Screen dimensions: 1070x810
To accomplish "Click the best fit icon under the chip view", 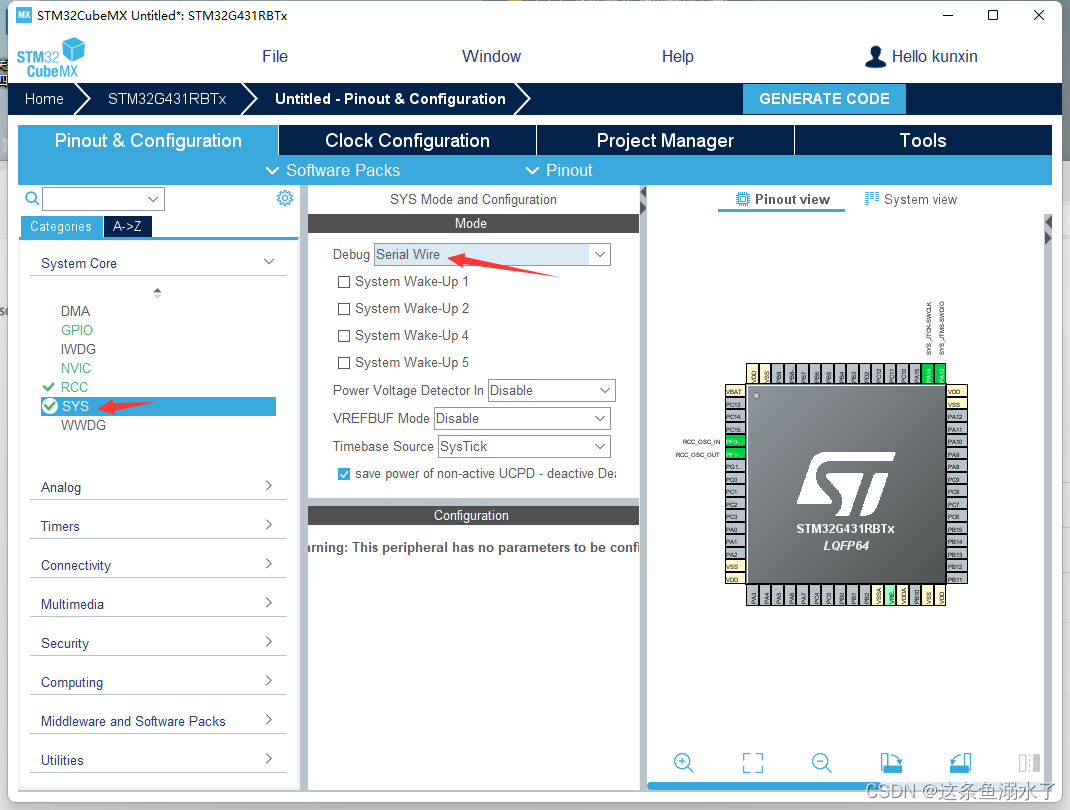I will pos(752,762).
